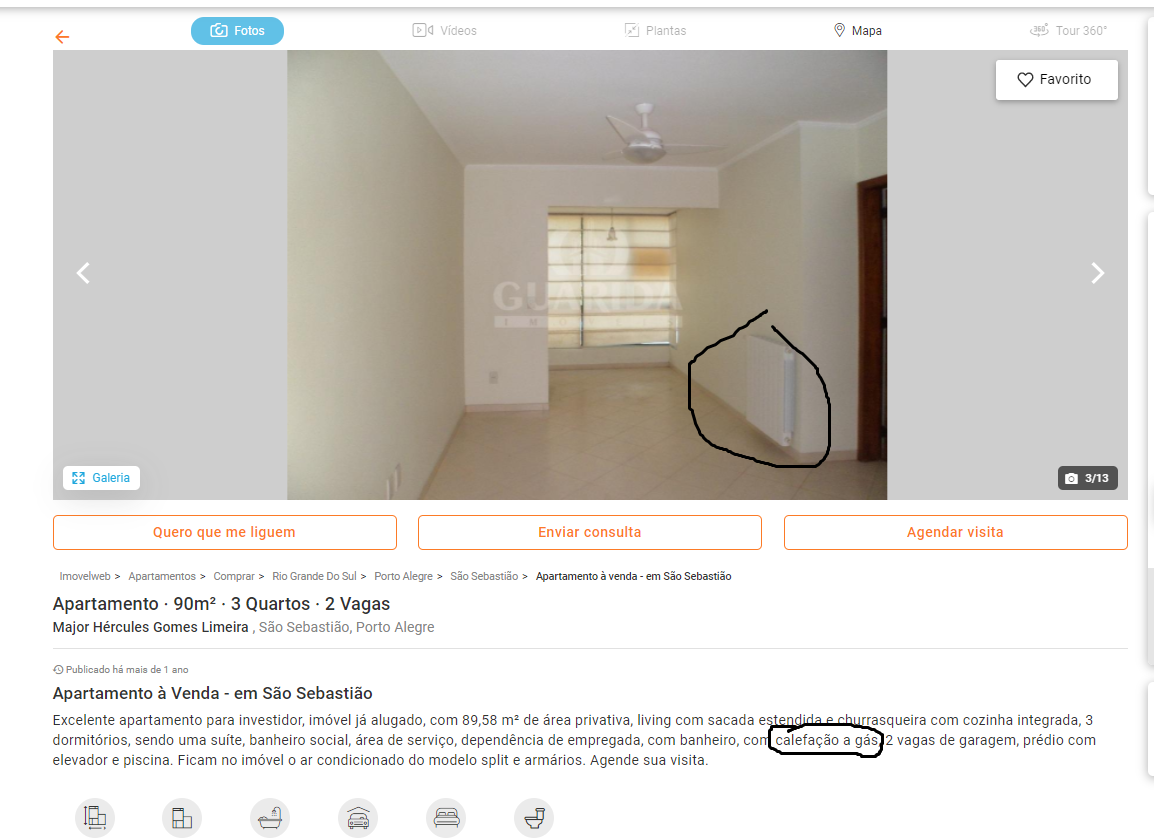Click the bathtub bathrooms icon
Viewport: 1154px width, 839px height.
pos(269,818)
